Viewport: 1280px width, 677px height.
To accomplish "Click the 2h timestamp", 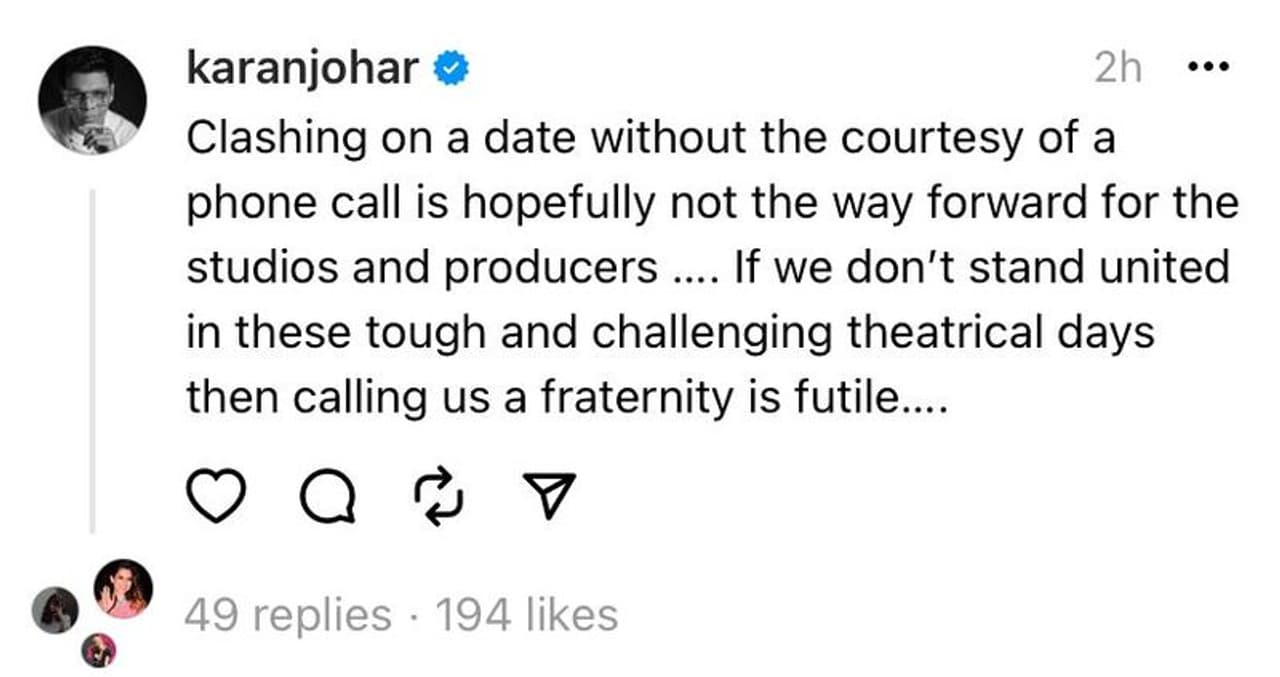I will 1118,69.
